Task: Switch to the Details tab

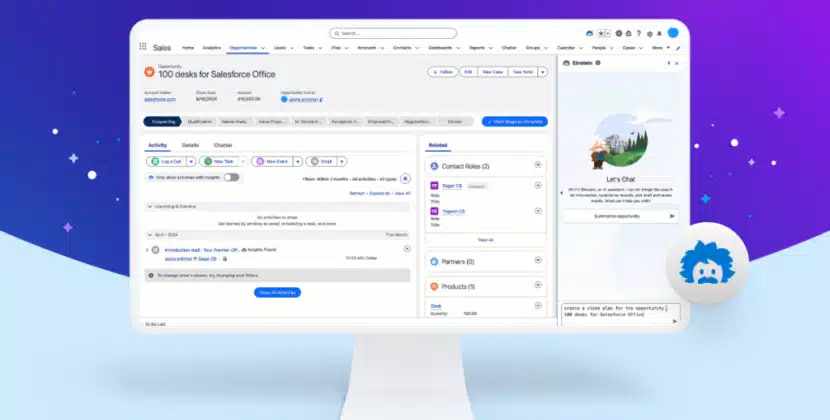Action: [190, 145]
